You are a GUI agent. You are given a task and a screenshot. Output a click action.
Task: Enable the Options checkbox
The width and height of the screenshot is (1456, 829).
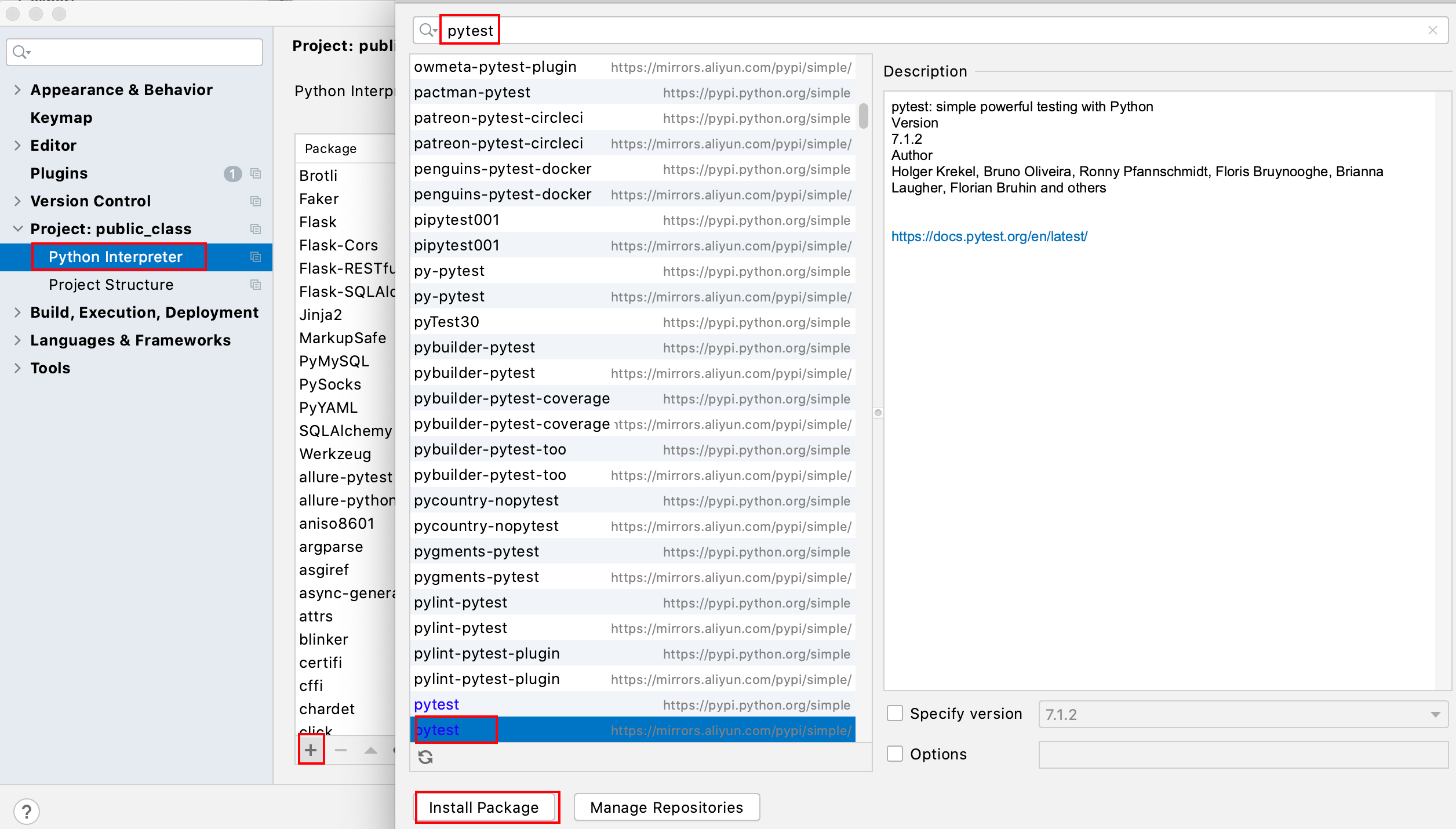895,754
